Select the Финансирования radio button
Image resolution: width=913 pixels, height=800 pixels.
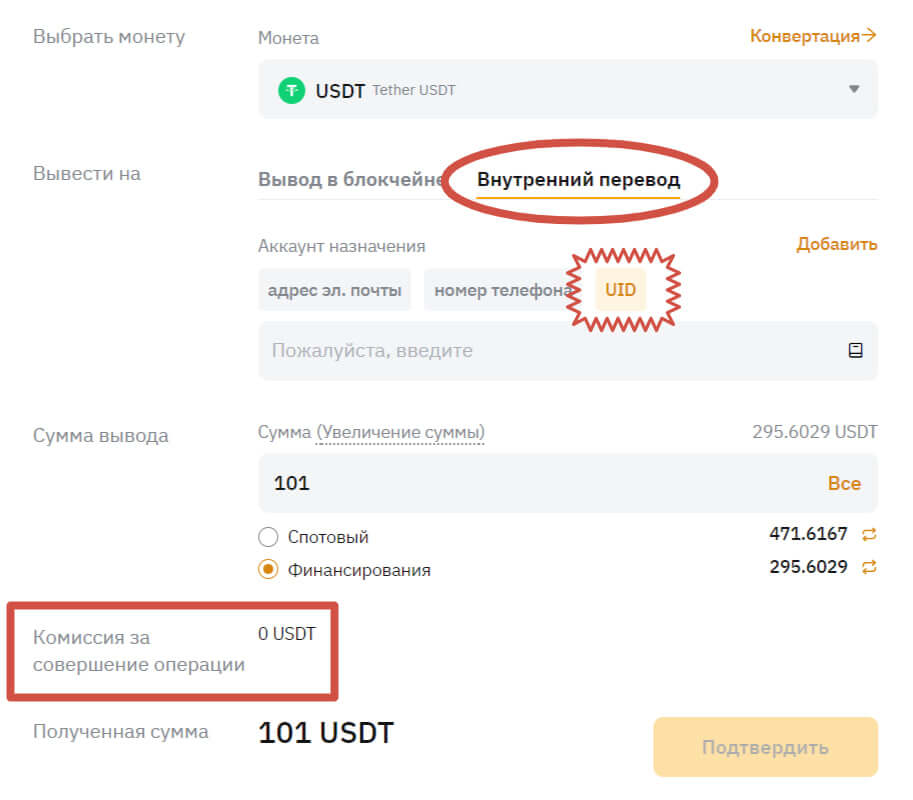point(268,569)
